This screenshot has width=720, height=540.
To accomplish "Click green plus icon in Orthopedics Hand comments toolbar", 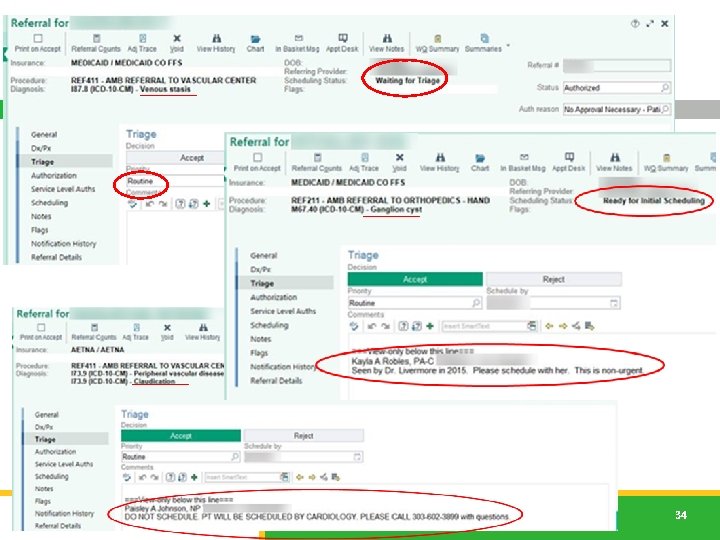I will 430,326.
